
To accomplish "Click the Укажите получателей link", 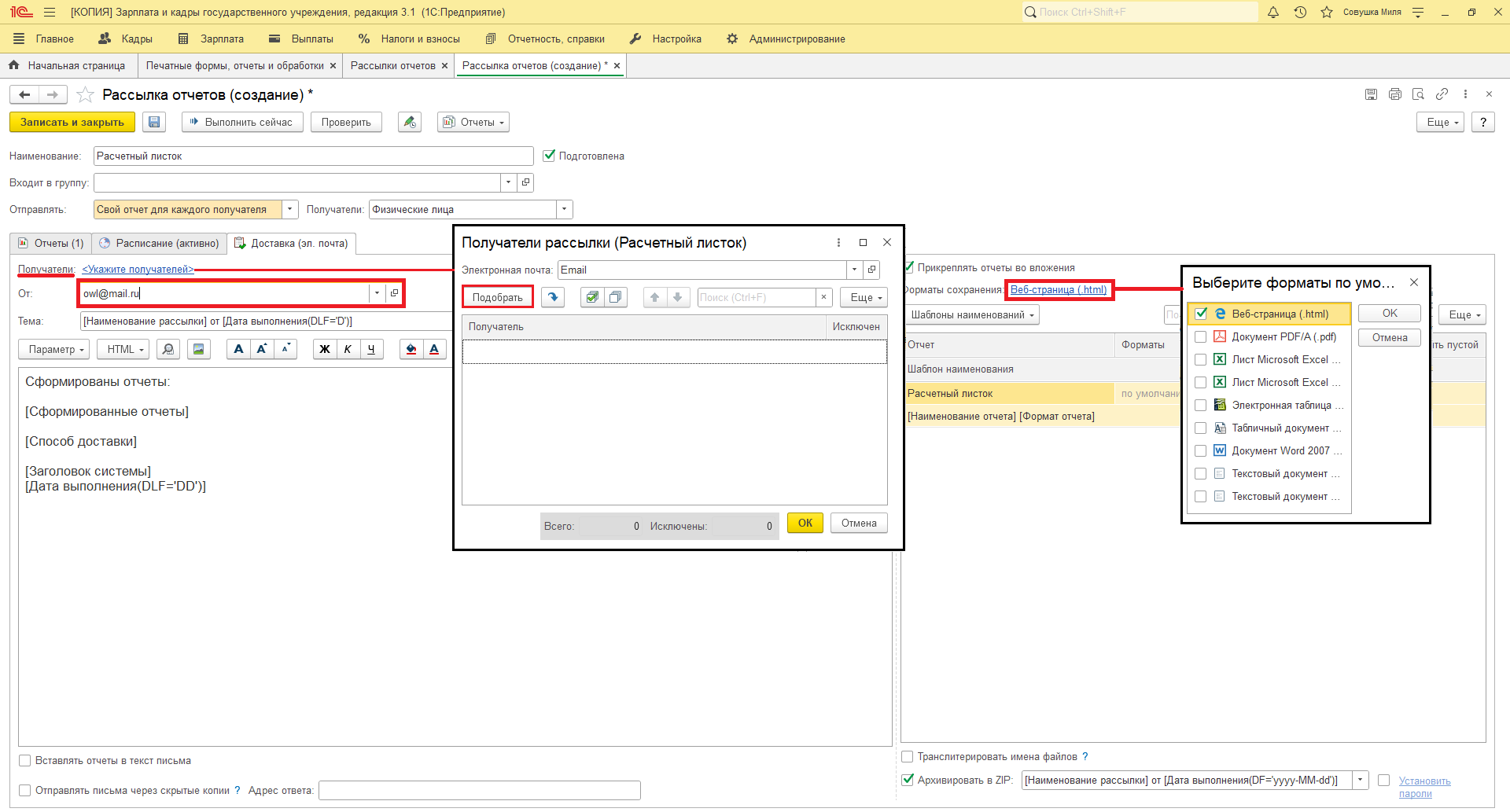I will click(x=138, y=269).
